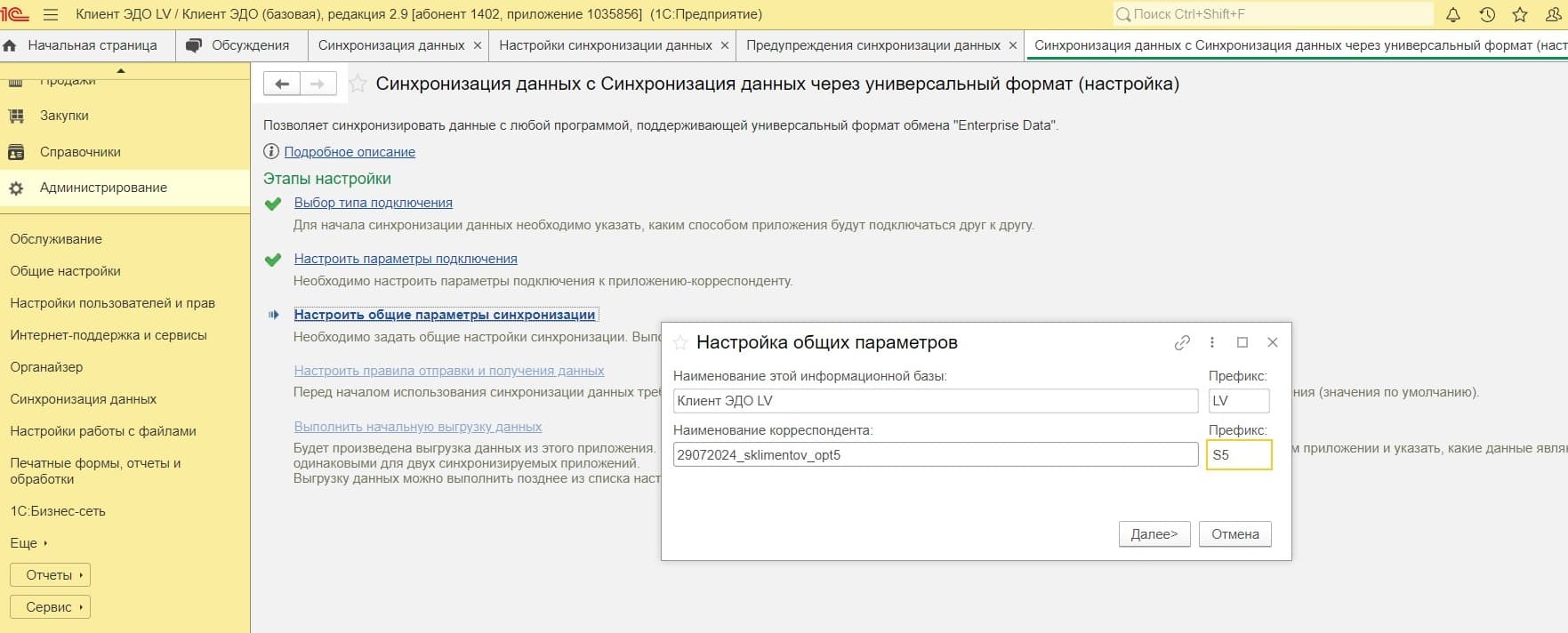The width and height of the screenshot is (1568, 633).
Task: Switch to Настройки синхронизации данных tab
Action: click(605, 45)
